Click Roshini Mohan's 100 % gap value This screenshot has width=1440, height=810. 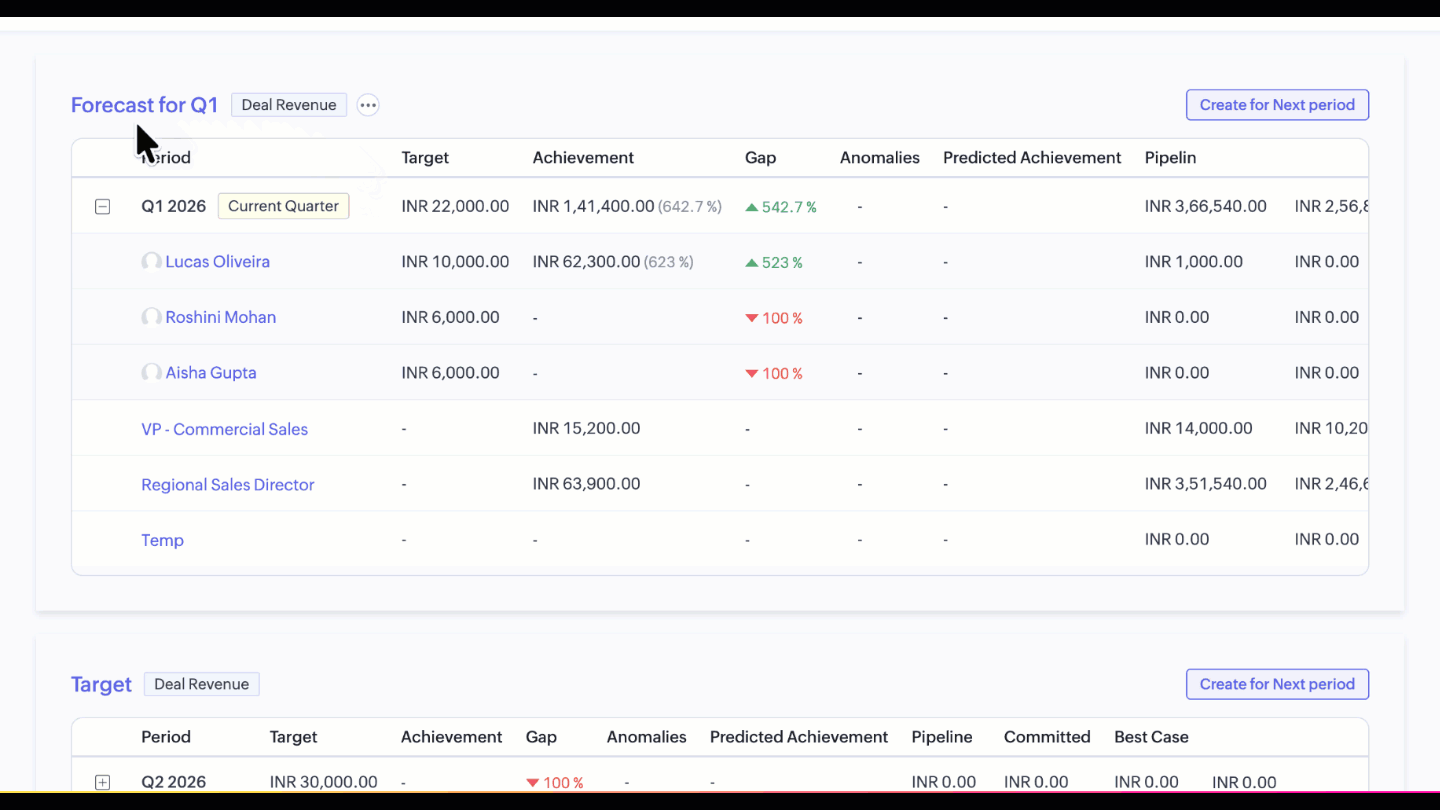(x=774, y=318)
